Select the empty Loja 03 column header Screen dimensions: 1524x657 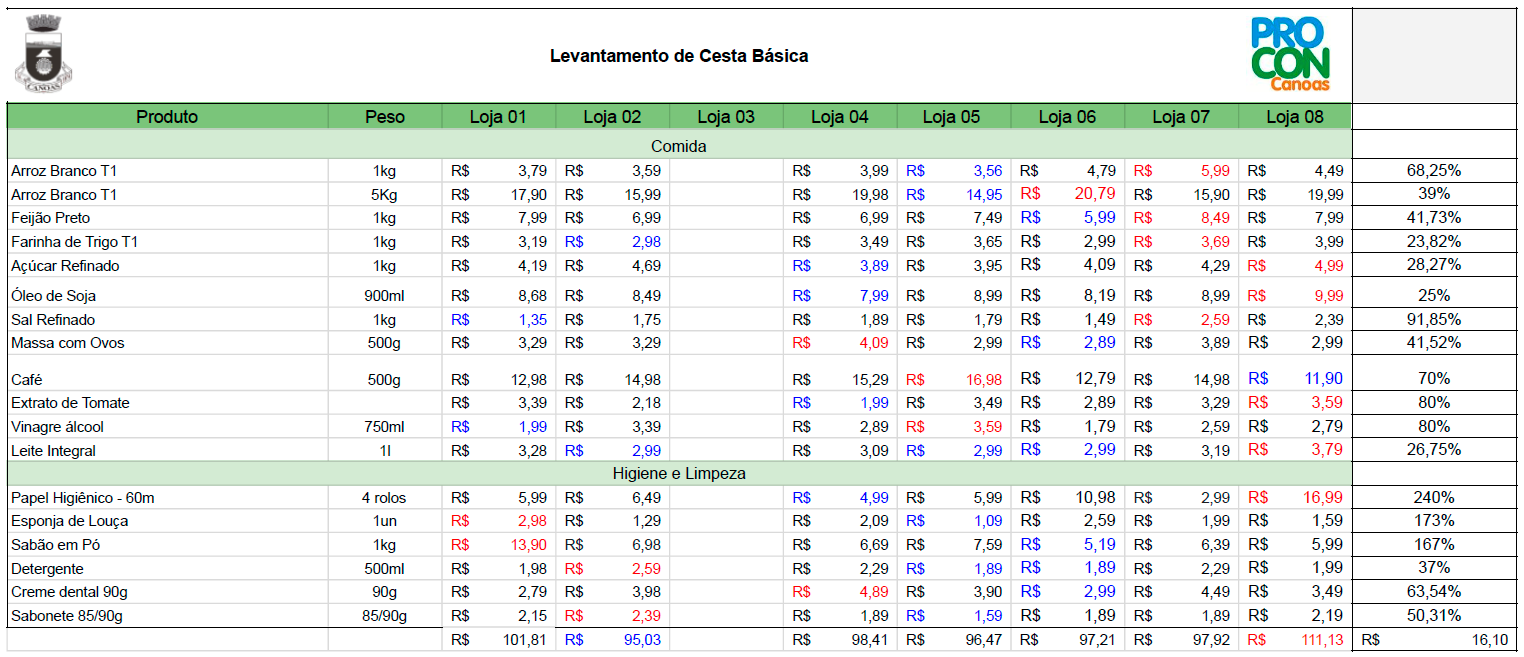coord(726,117)
